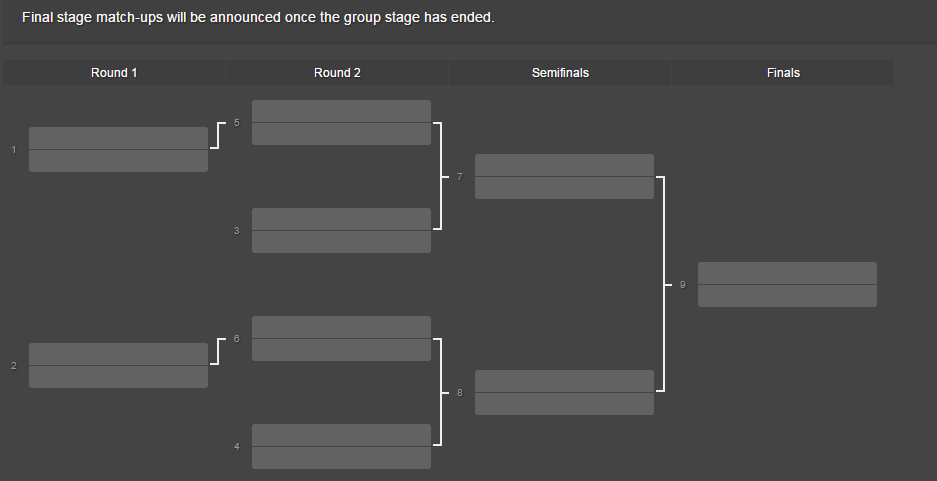
Task: Open semifinal match 8 top slot
Action: point(564,381)
